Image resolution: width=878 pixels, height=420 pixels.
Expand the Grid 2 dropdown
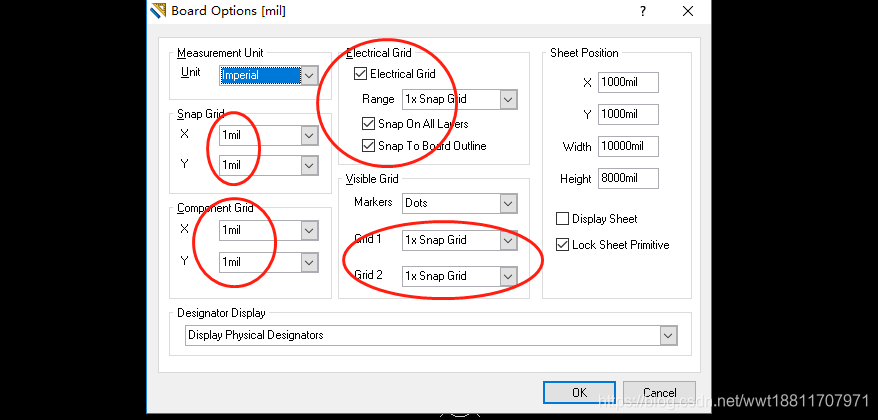pyautogui.click(x=508, y=276)
